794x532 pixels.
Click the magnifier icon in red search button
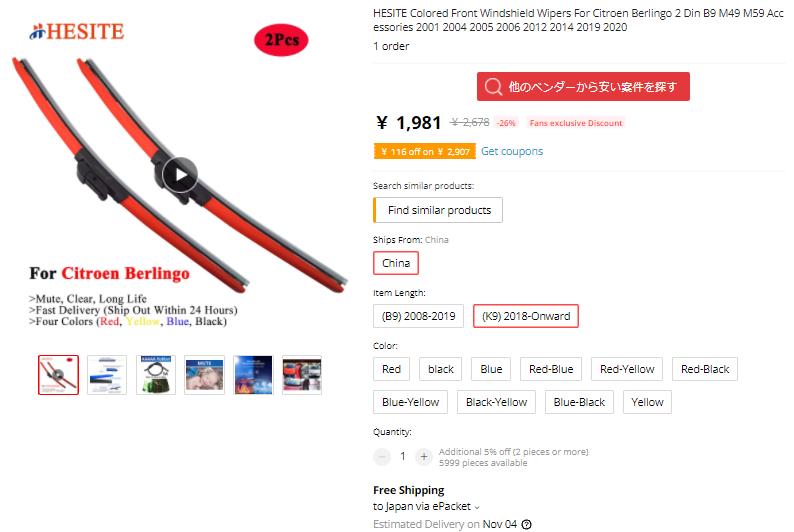(x=493, y=87)
